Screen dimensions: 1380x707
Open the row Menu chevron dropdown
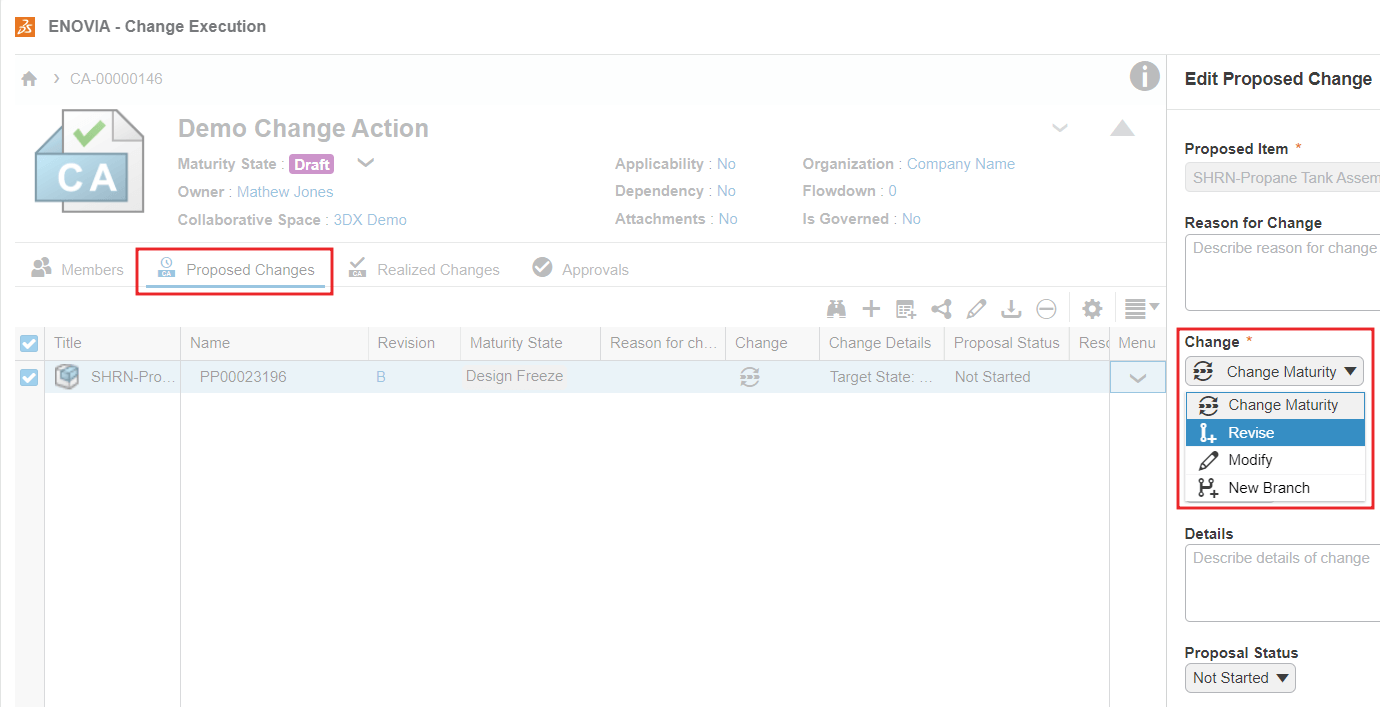(x=1137, y=377)
